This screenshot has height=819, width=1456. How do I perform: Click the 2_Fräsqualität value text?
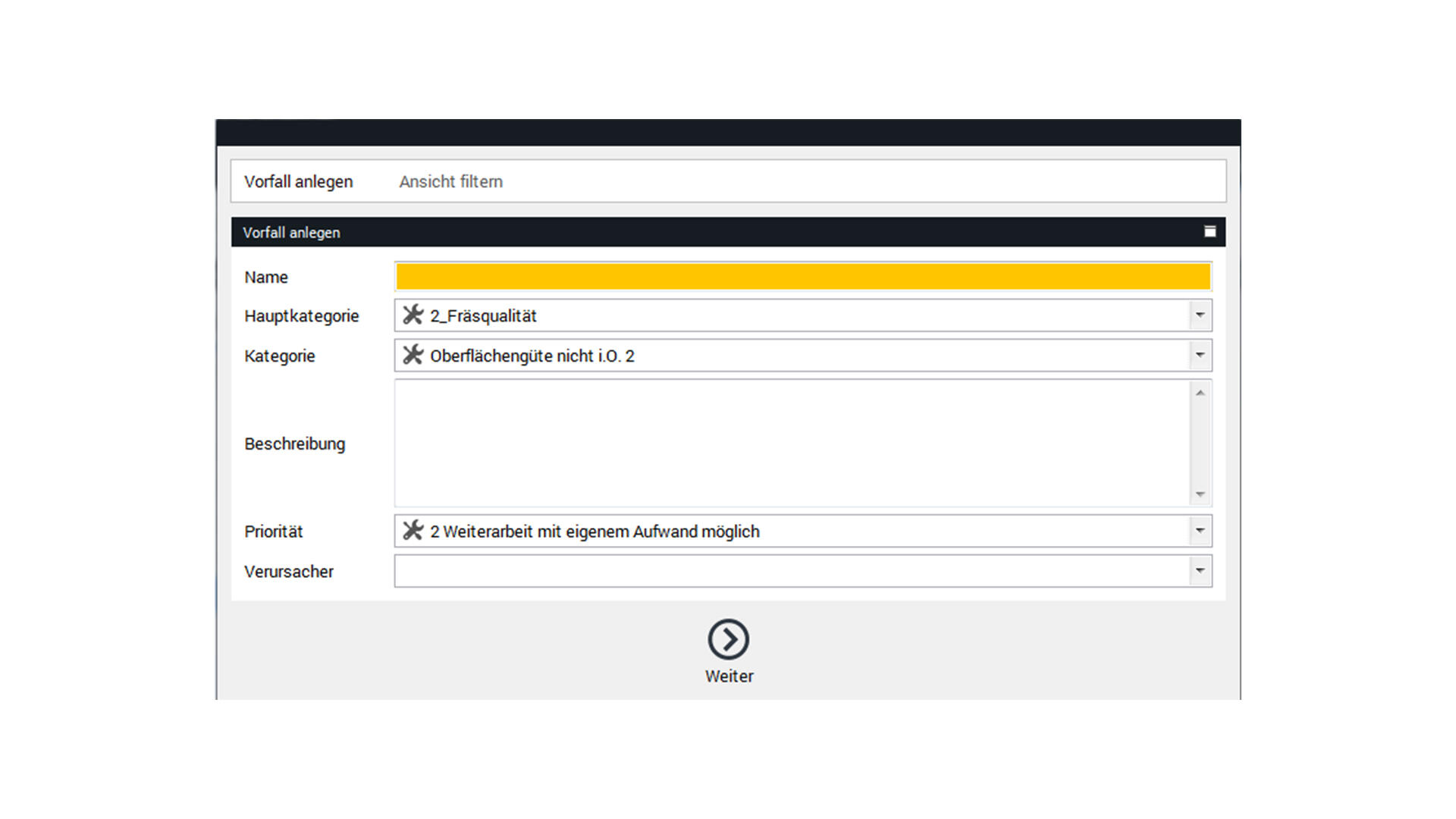click(483, 315)
